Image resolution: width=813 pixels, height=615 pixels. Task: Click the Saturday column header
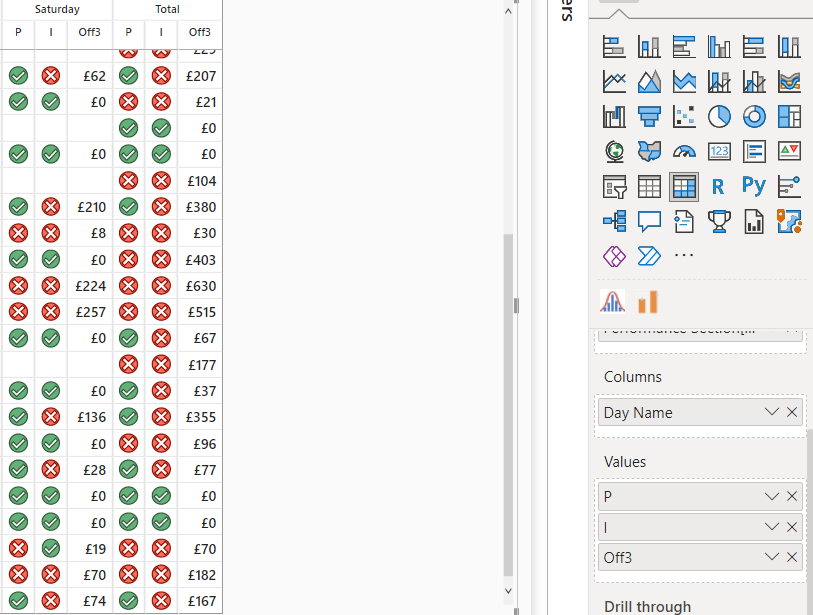point(57,9)
